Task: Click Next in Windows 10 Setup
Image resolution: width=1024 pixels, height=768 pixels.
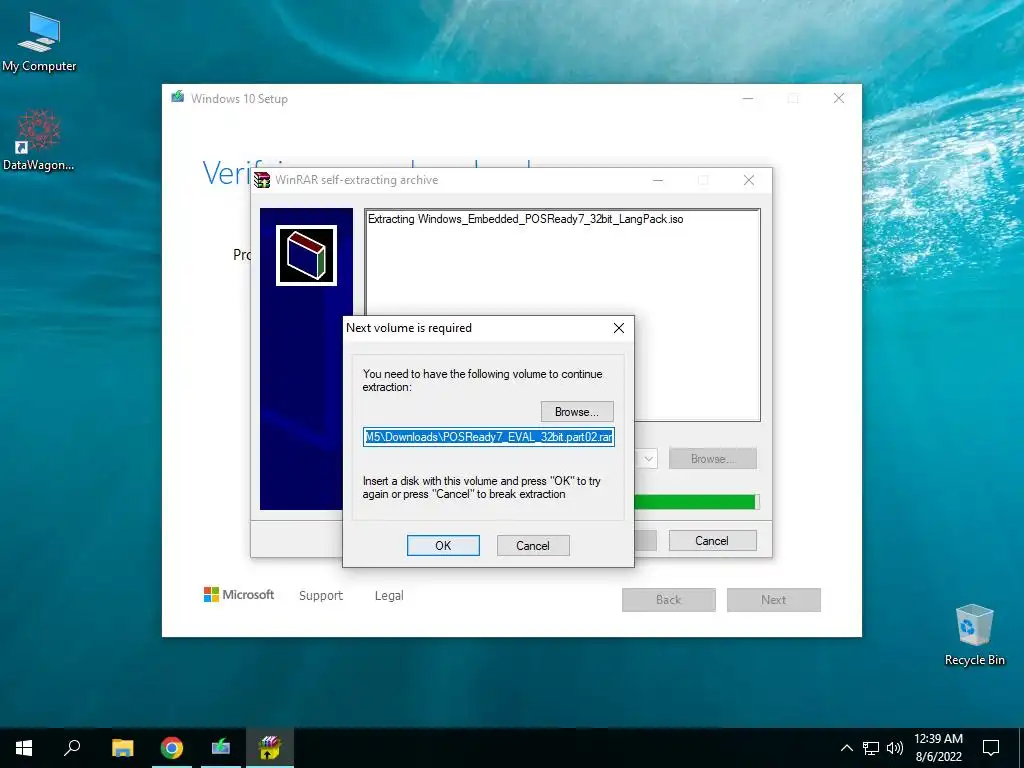Action: [x=773, y=600]
